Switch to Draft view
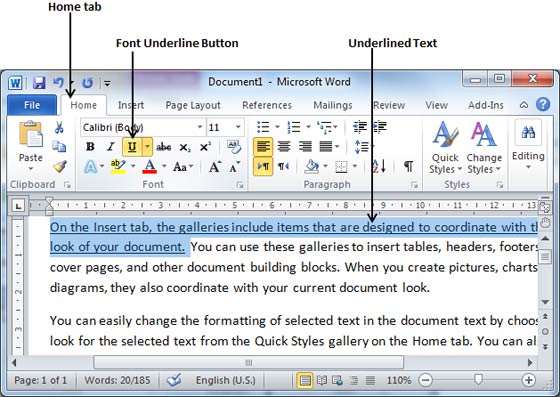560x397 pixels. click(x=370, y=381)
